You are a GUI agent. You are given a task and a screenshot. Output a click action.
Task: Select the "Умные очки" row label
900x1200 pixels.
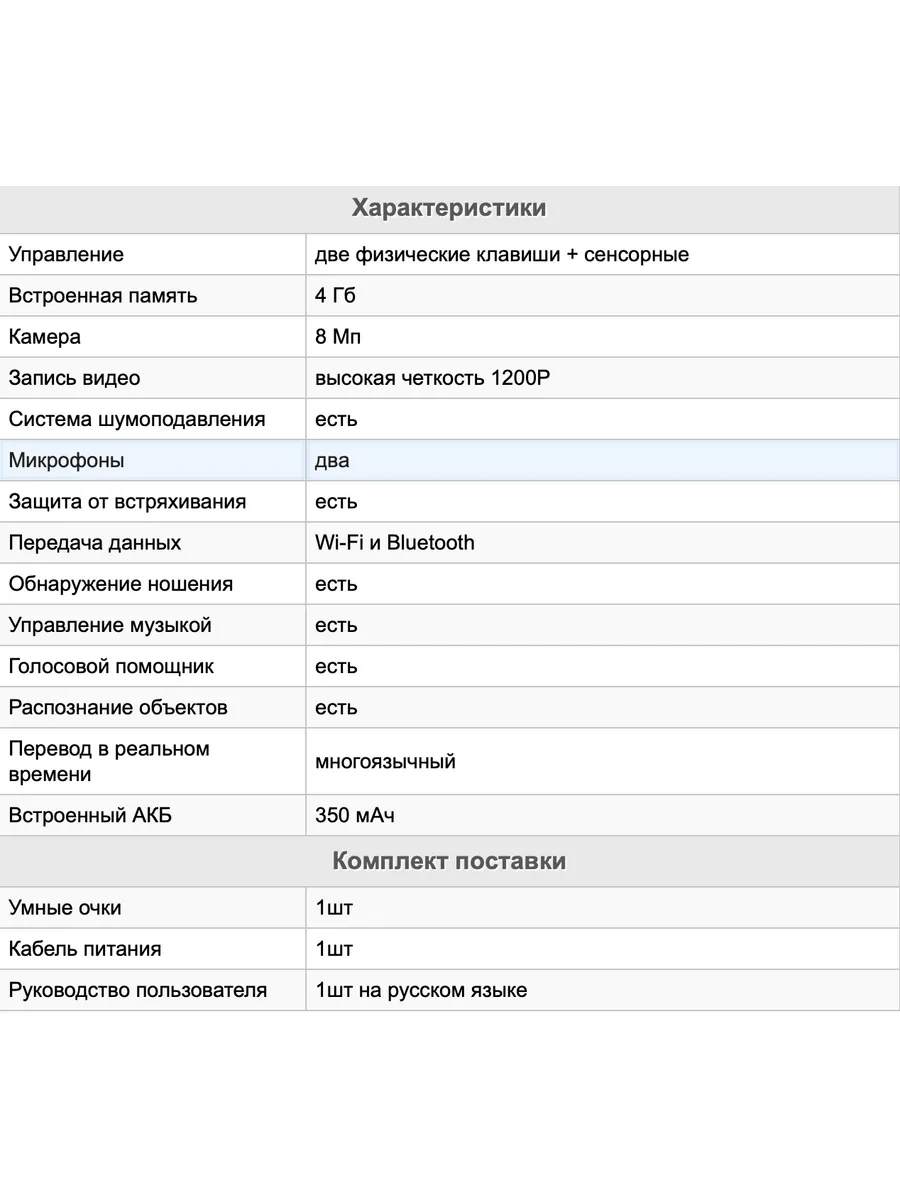(65, 907)
